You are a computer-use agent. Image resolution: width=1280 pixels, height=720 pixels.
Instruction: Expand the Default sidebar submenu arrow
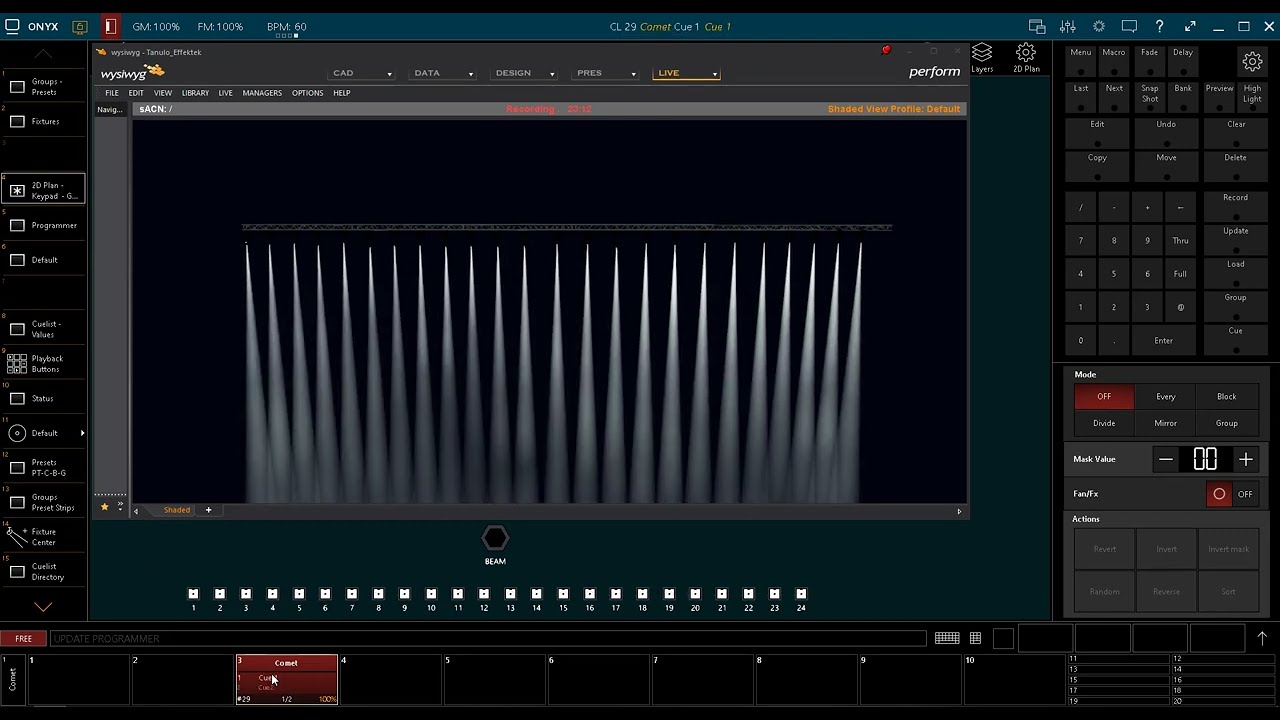pyautogui.click(x=82, y=433)
